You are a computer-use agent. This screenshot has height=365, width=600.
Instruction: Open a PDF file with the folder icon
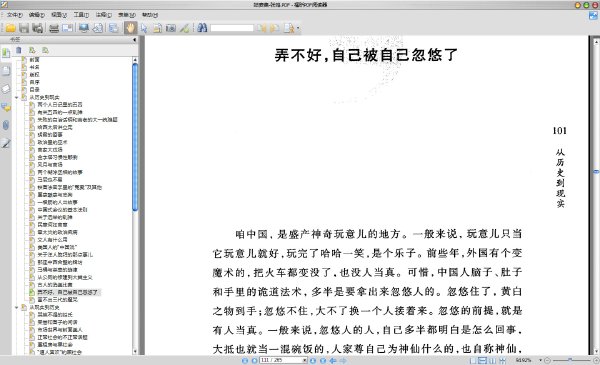point(10,28)
